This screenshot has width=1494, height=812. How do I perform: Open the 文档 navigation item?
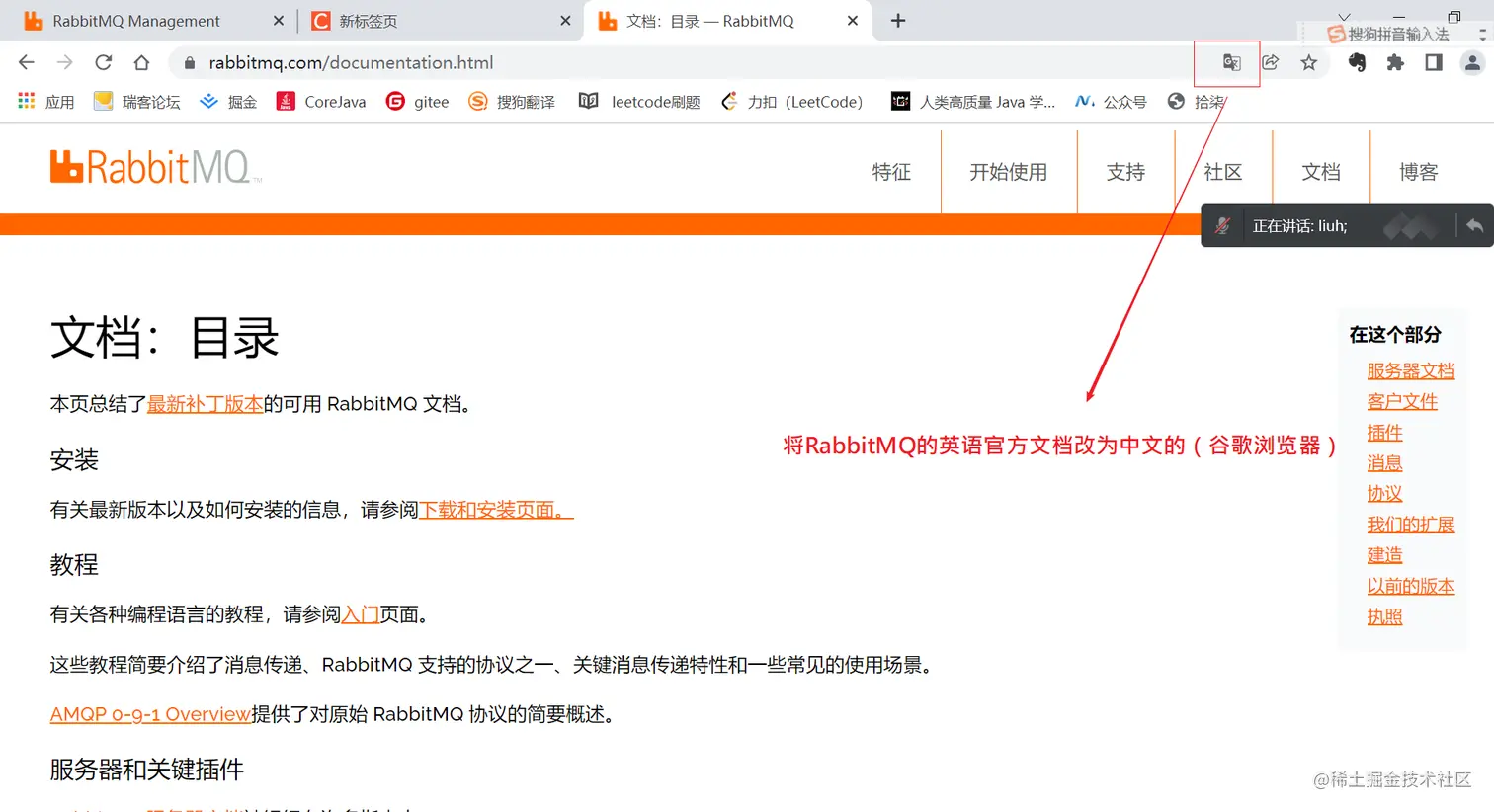click(x=1321, y=172)
